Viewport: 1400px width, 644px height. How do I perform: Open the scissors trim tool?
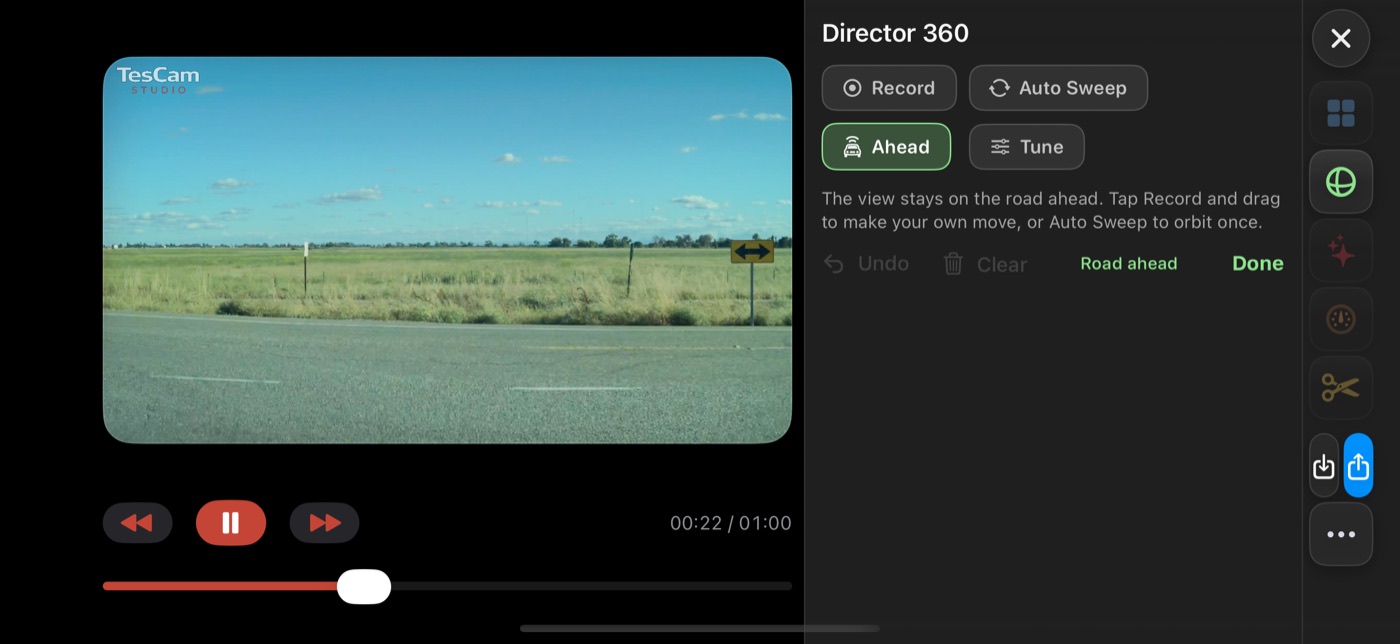click(1341, 388)
